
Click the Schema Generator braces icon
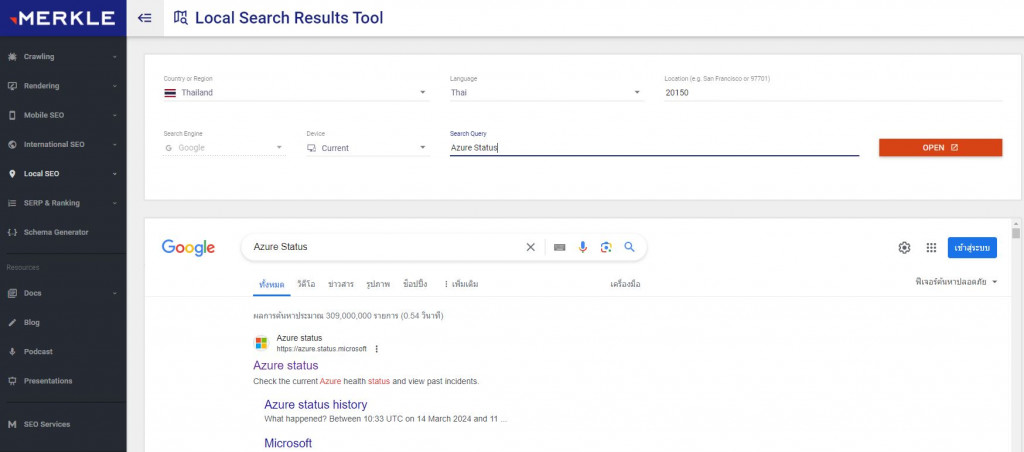coord(12,233)
